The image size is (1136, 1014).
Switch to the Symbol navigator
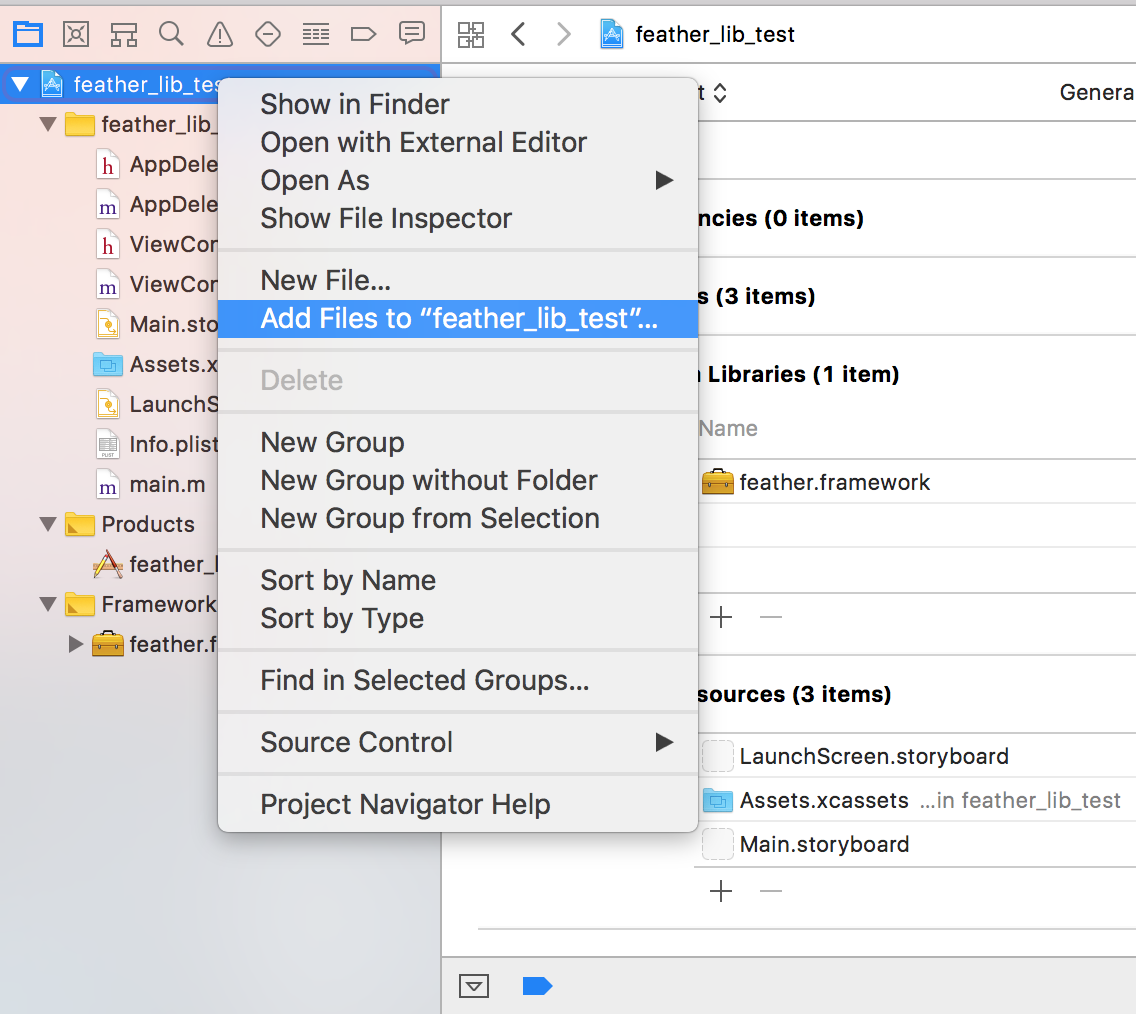[x=124, y=34]
